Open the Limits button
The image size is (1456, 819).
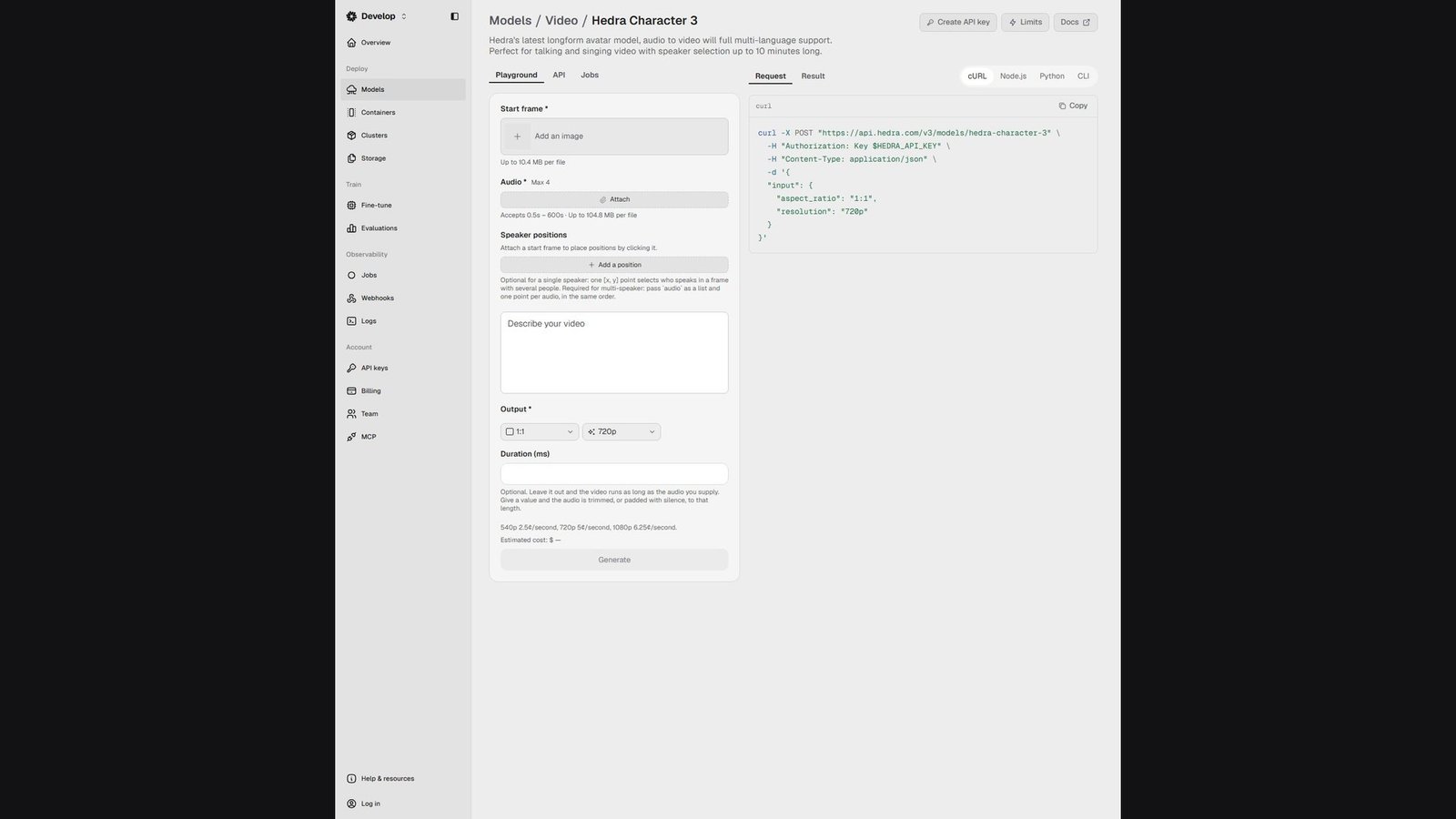[x=1026, y=22]
